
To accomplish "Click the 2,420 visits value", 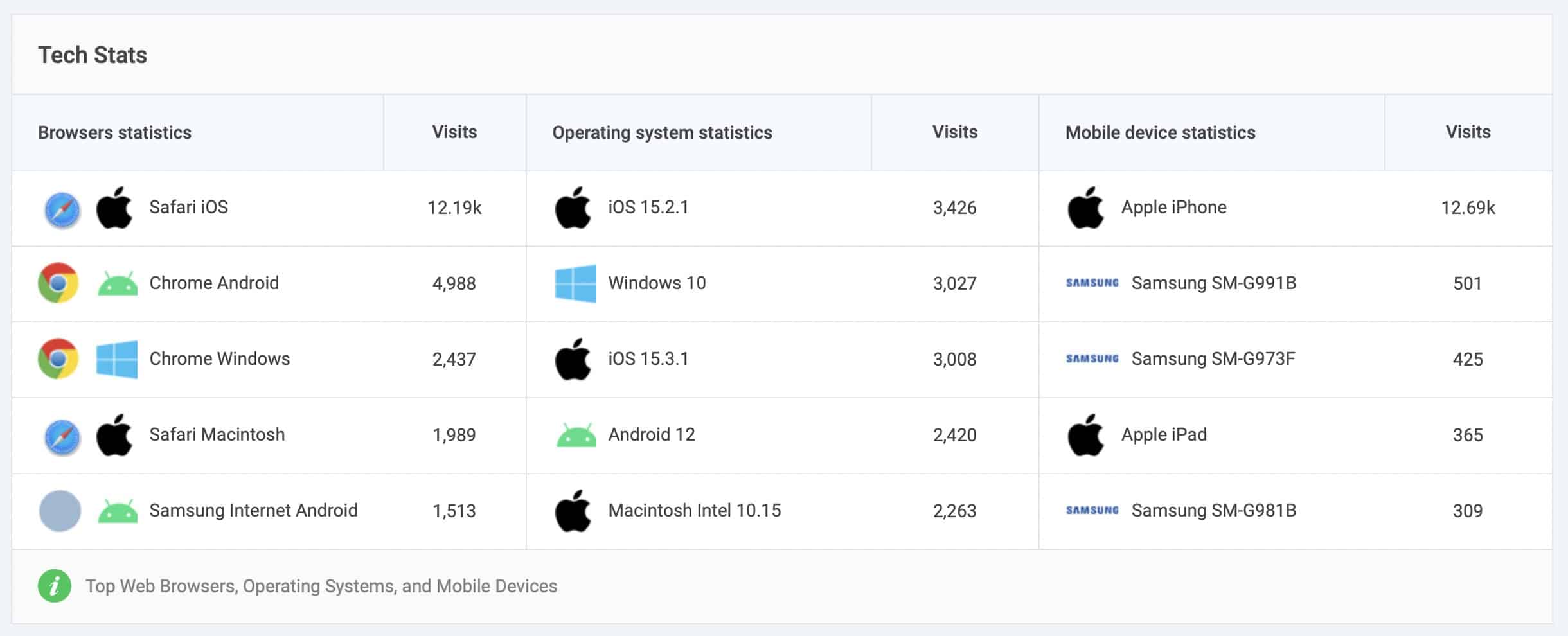I will click(955, 435).
